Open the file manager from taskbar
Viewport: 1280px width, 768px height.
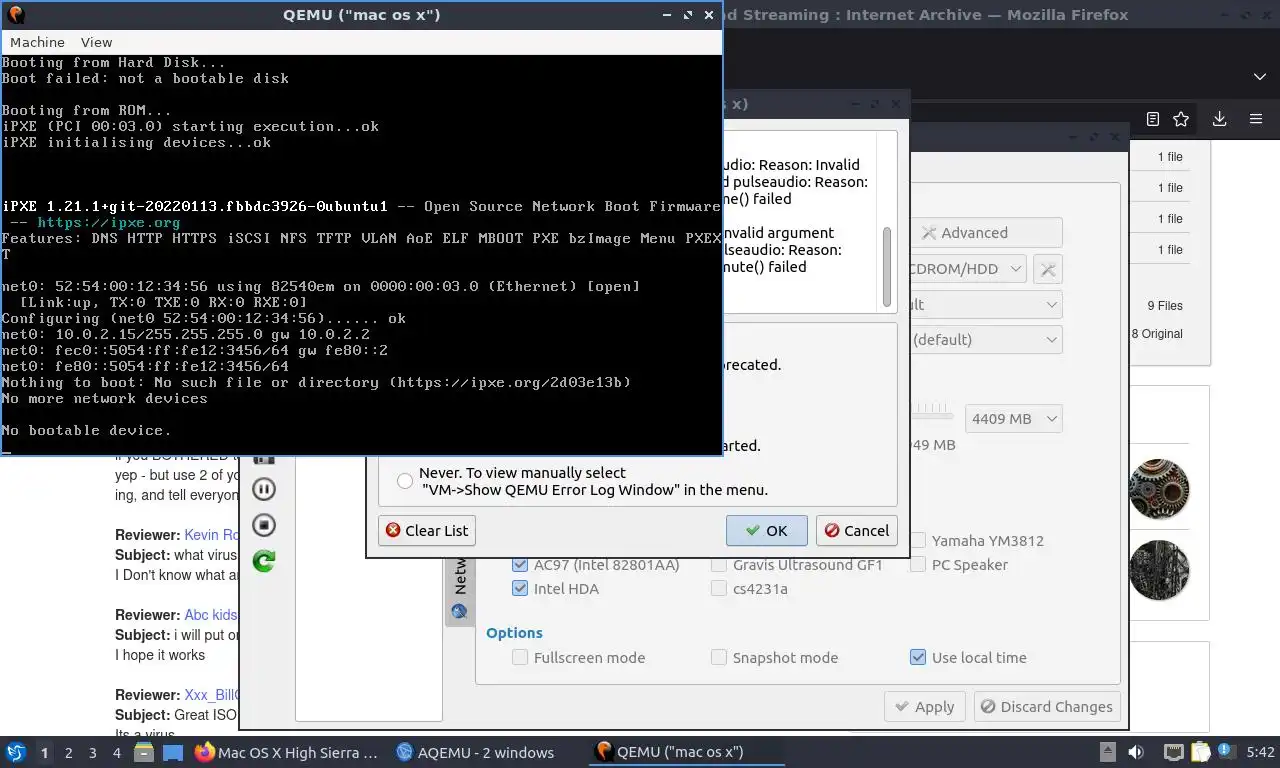[x=144, y=752]
